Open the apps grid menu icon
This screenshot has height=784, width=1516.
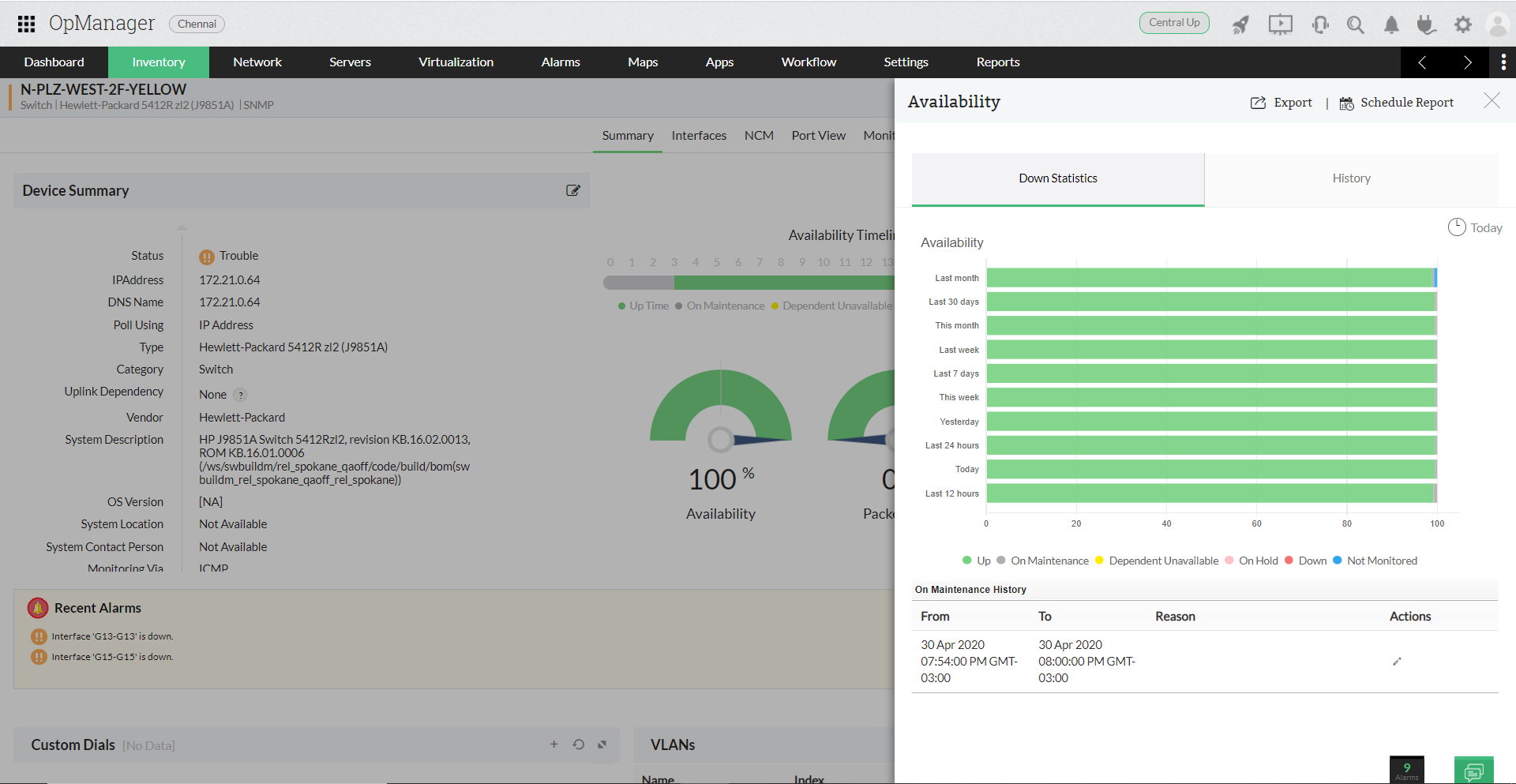coord(26,24)
